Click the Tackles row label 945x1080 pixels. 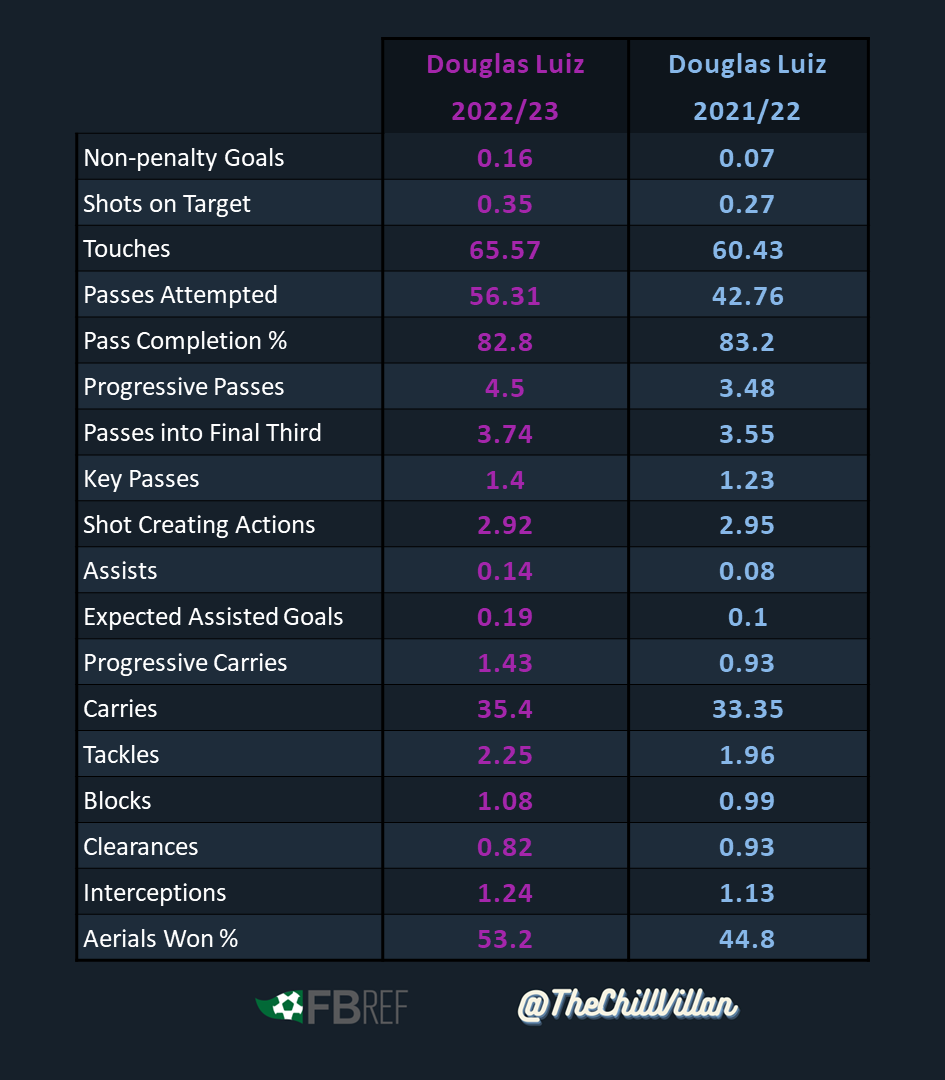[x=121, y=755]
